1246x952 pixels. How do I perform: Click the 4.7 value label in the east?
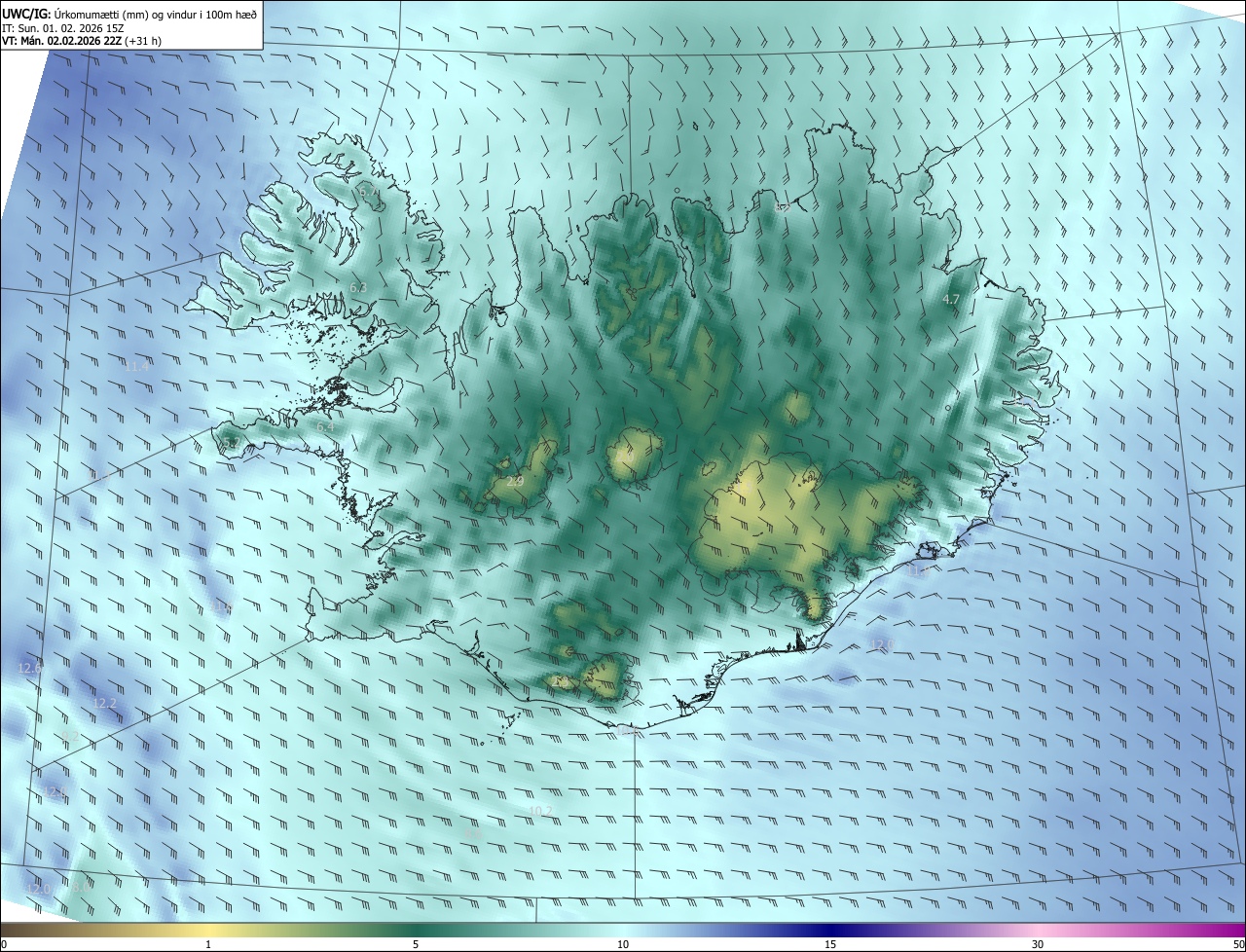(x=952, y=300)
